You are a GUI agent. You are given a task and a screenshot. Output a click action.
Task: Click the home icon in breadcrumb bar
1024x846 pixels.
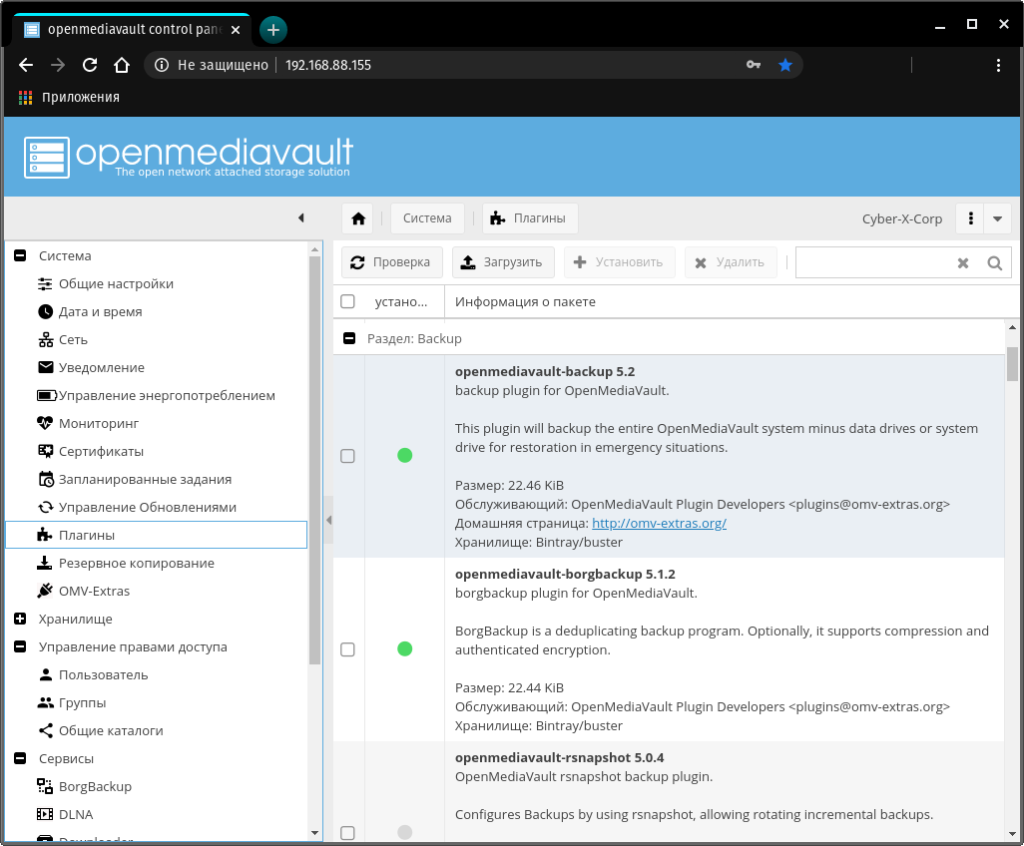click(x=358, y=219)
